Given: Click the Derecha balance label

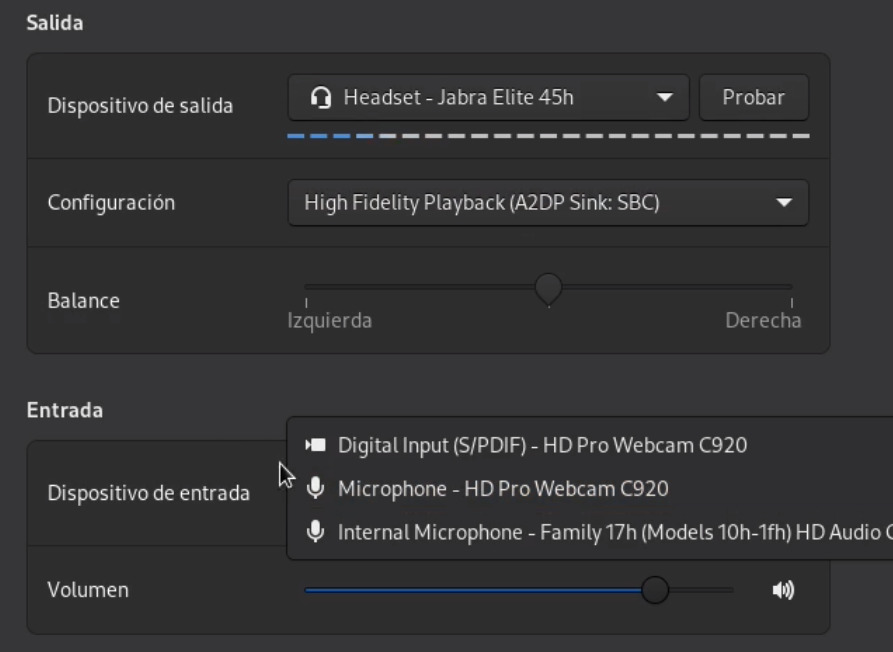Looking at the screenshot, I should coord(763,321).
